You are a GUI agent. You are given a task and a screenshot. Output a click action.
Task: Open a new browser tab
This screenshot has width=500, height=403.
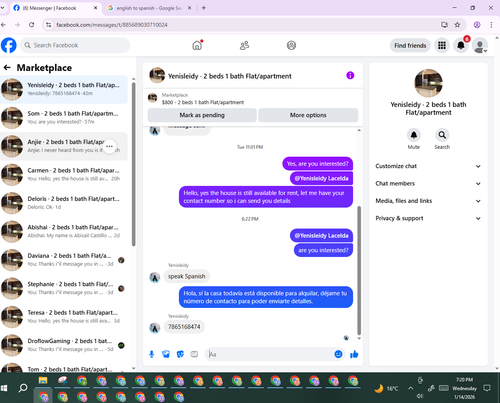[x=204, y=8]
